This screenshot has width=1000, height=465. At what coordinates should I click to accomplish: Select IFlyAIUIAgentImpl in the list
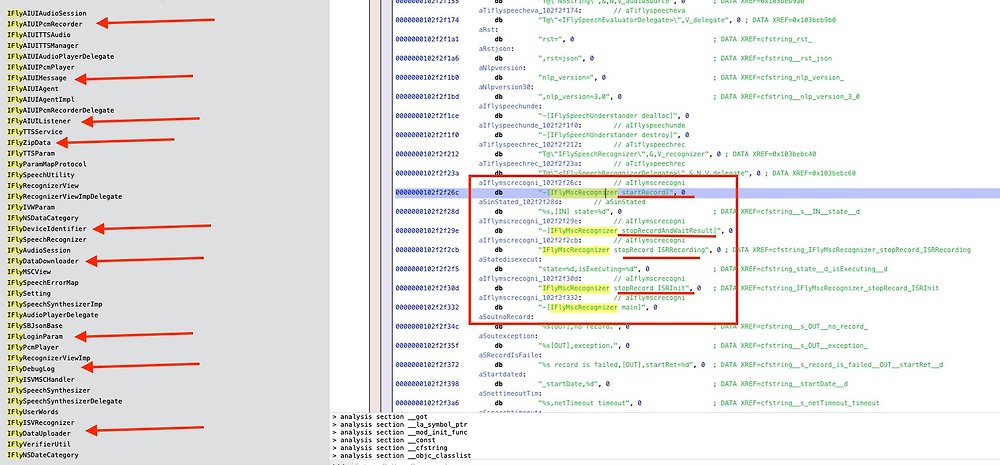point(41,100)
